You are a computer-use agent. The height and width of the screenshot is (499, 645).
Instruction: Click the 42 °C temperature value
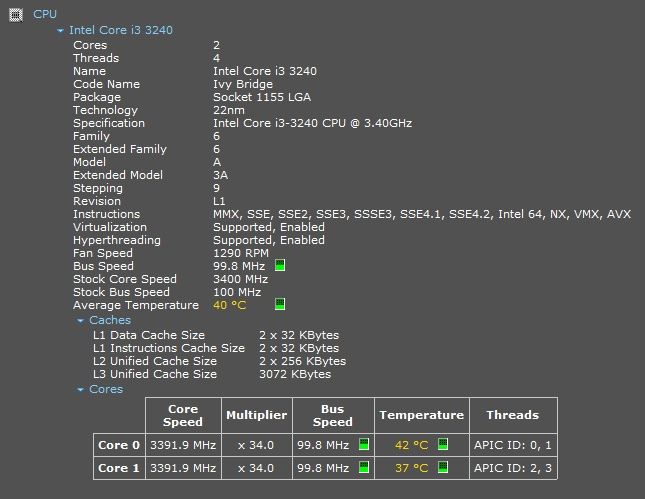[x=411, y=445]
